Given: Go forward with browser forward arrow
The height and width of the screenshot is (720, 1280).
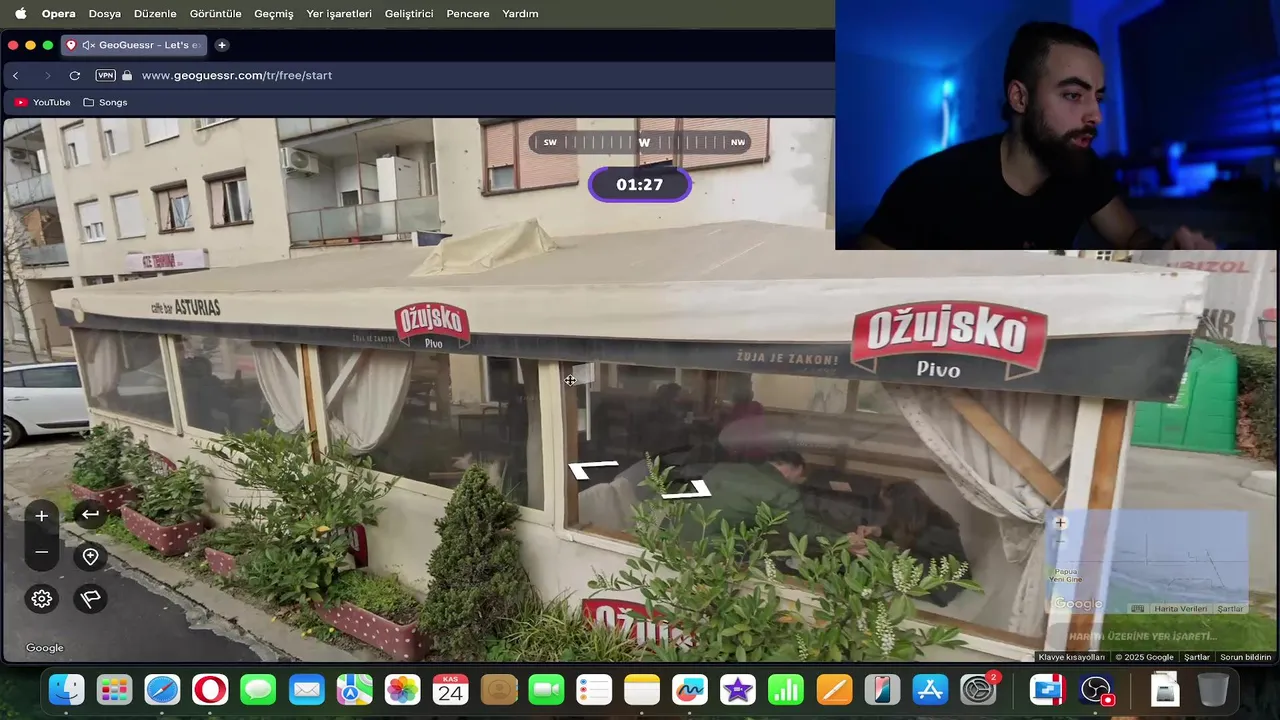Looking at the screenshot, I should (x=47, y=75).
